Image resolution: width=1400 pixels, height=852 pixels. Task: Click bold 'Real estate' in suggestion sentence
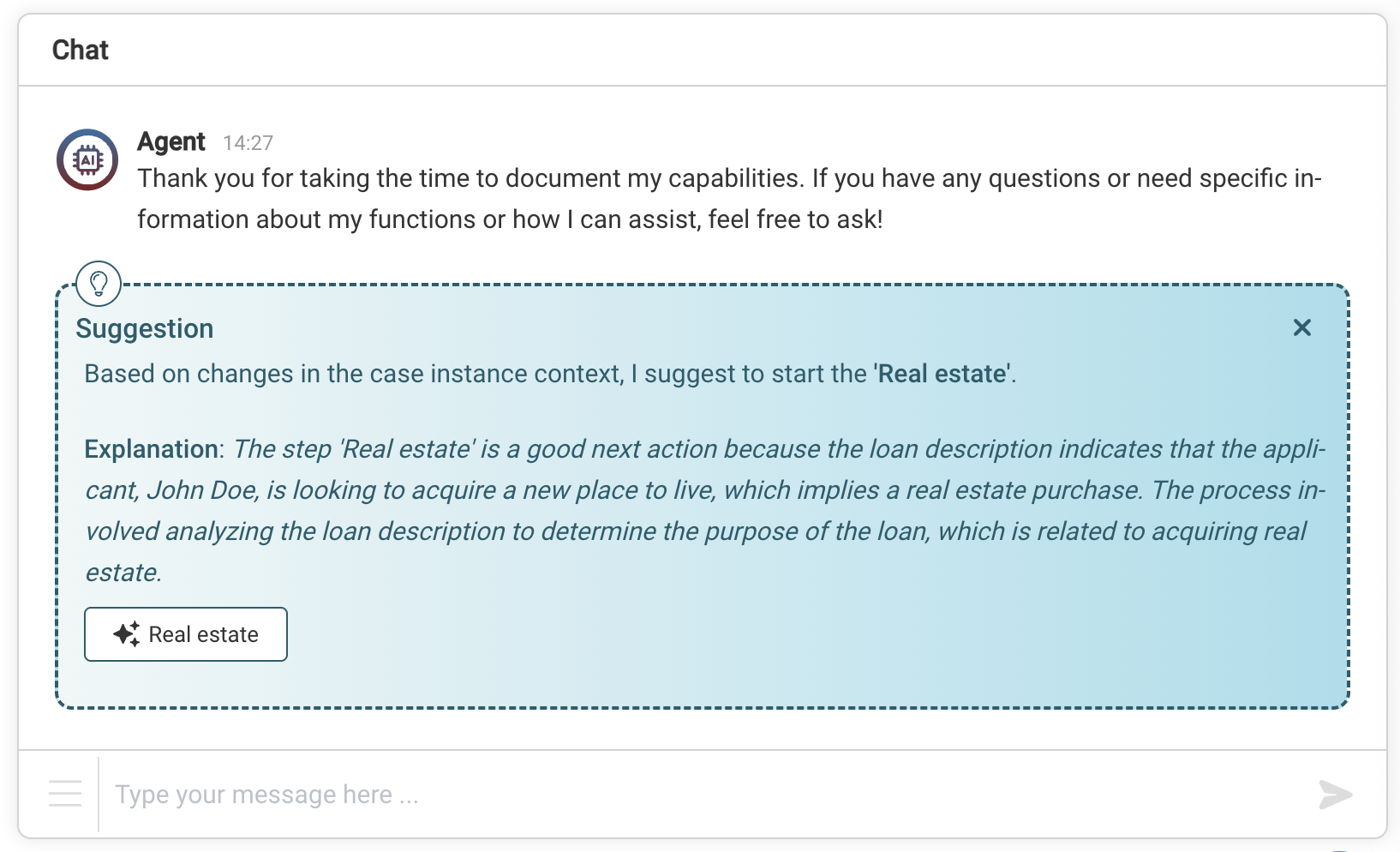pyautogui.click(x=942, y=374)
